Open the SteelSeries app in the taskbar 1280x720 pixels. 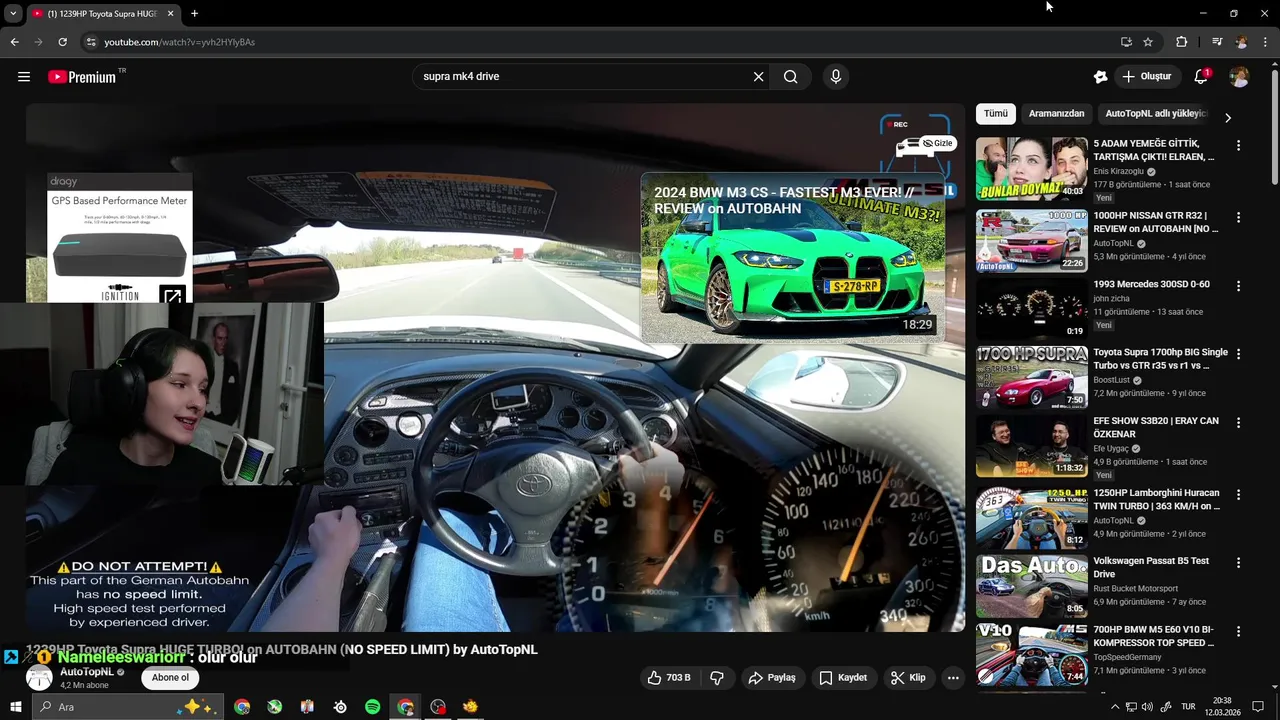coord(340,707)
